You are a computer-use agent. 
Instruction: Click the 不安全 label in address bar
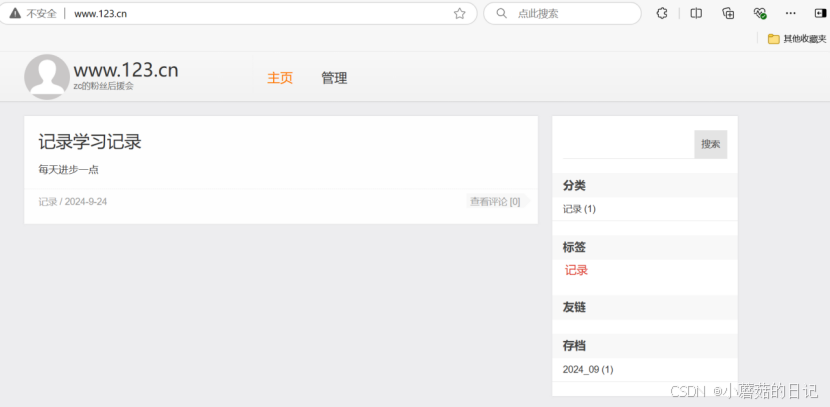(41, 14)
